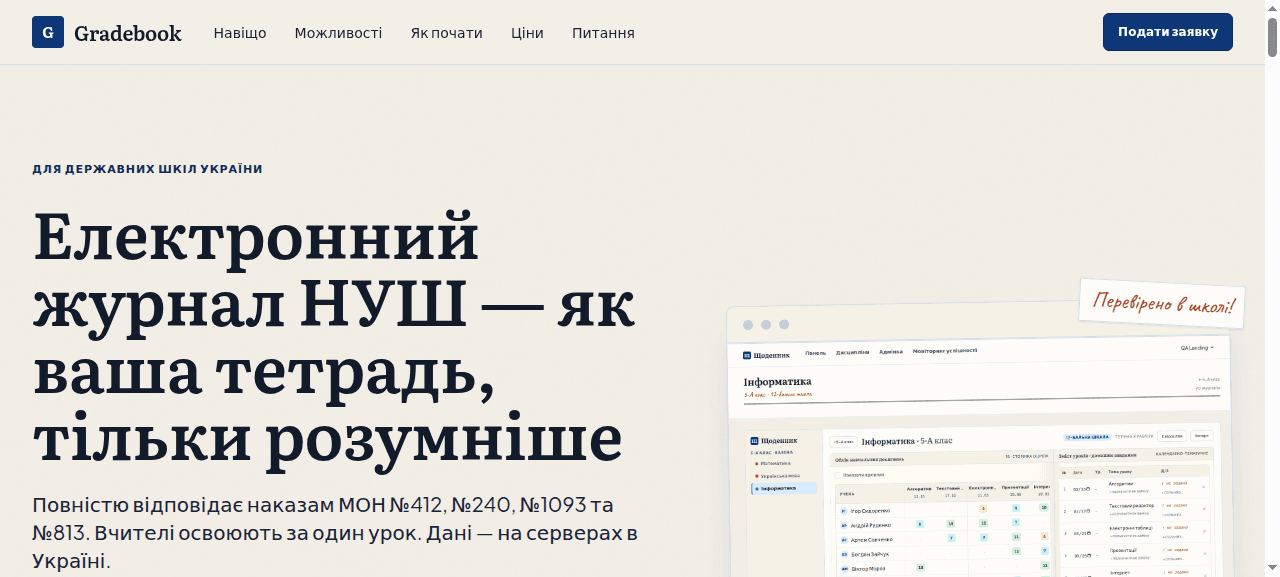Click the vertical scrollbar thumb
Image resolution: width=1280 pixels, height=577 pixels.
click(x=1272, y=37)
